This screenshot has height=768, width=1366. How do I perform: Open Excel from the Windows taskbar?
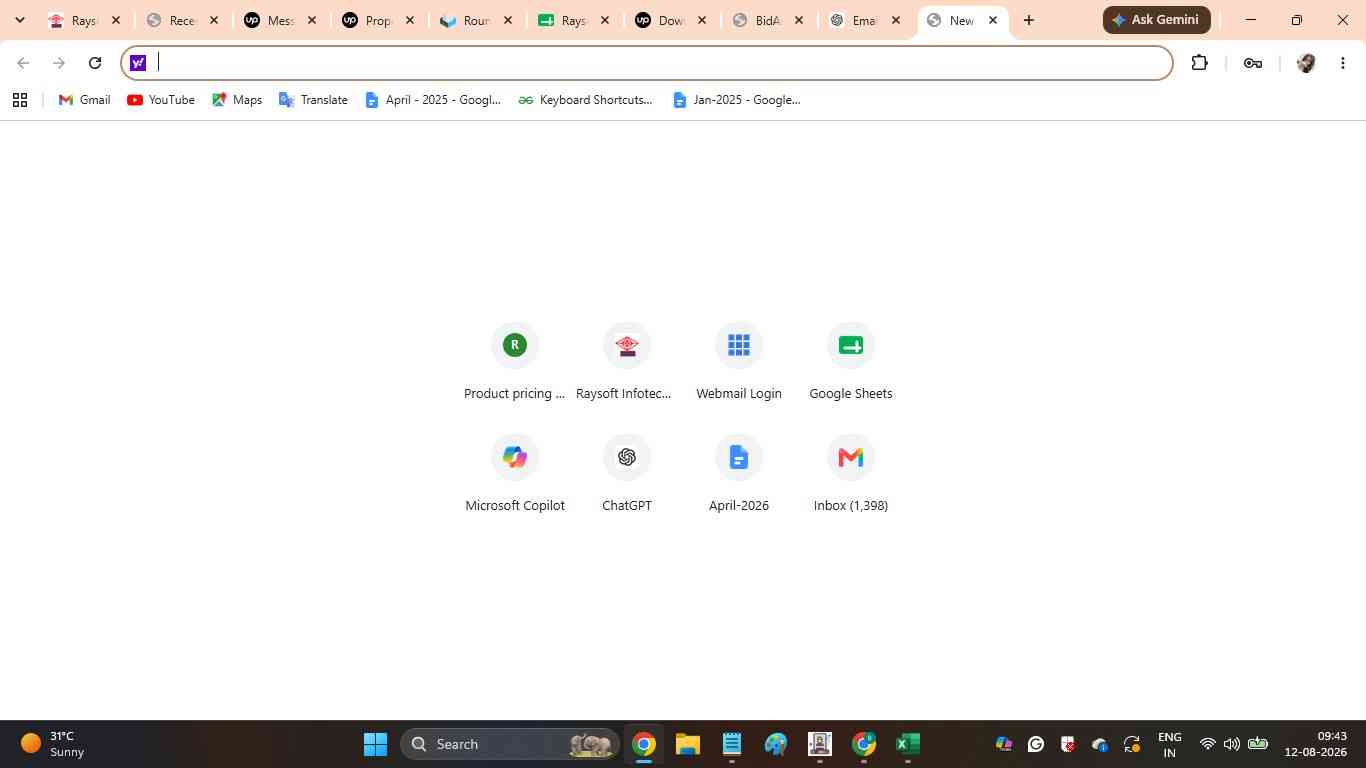[907, 744]
